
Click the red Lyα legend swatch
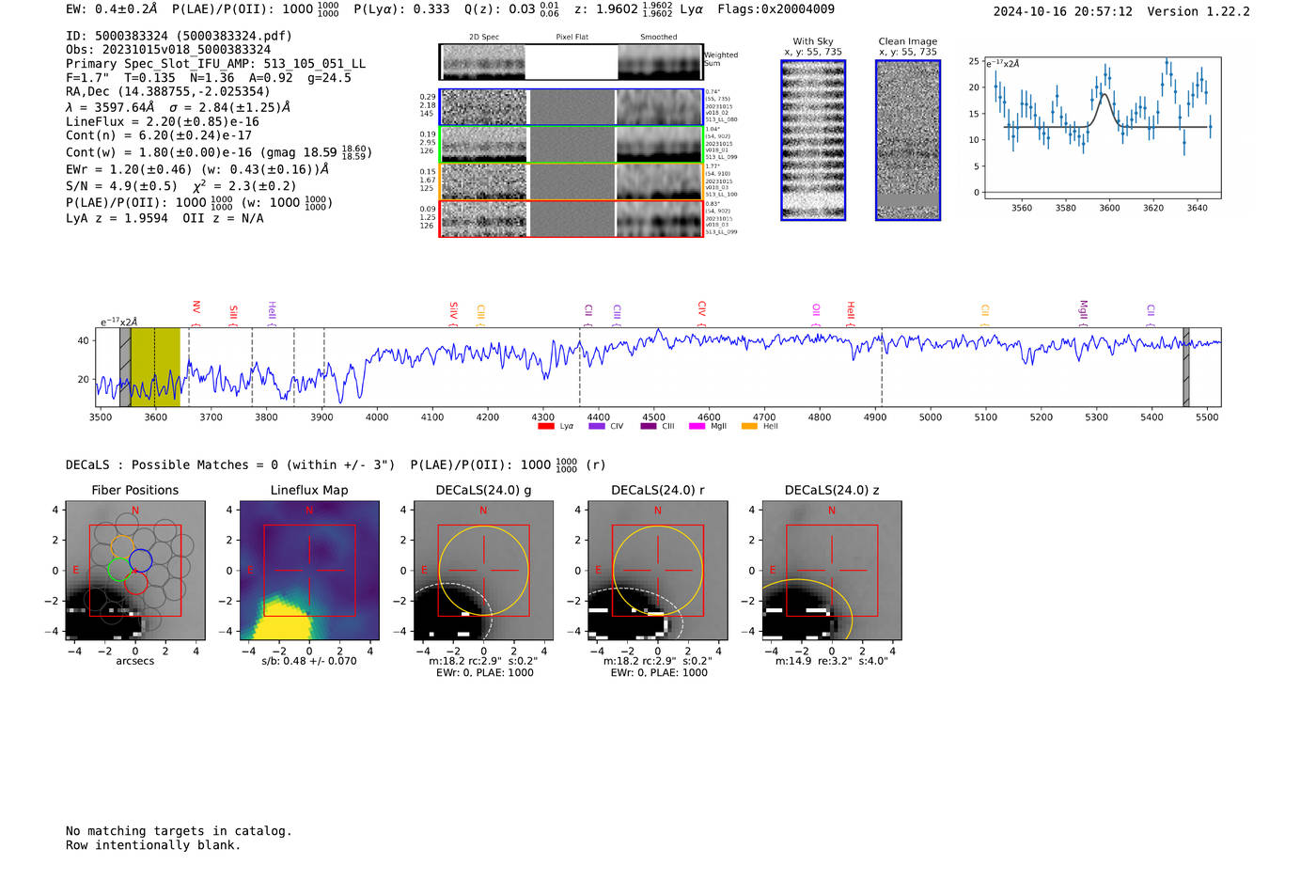[x=545, y=427]
